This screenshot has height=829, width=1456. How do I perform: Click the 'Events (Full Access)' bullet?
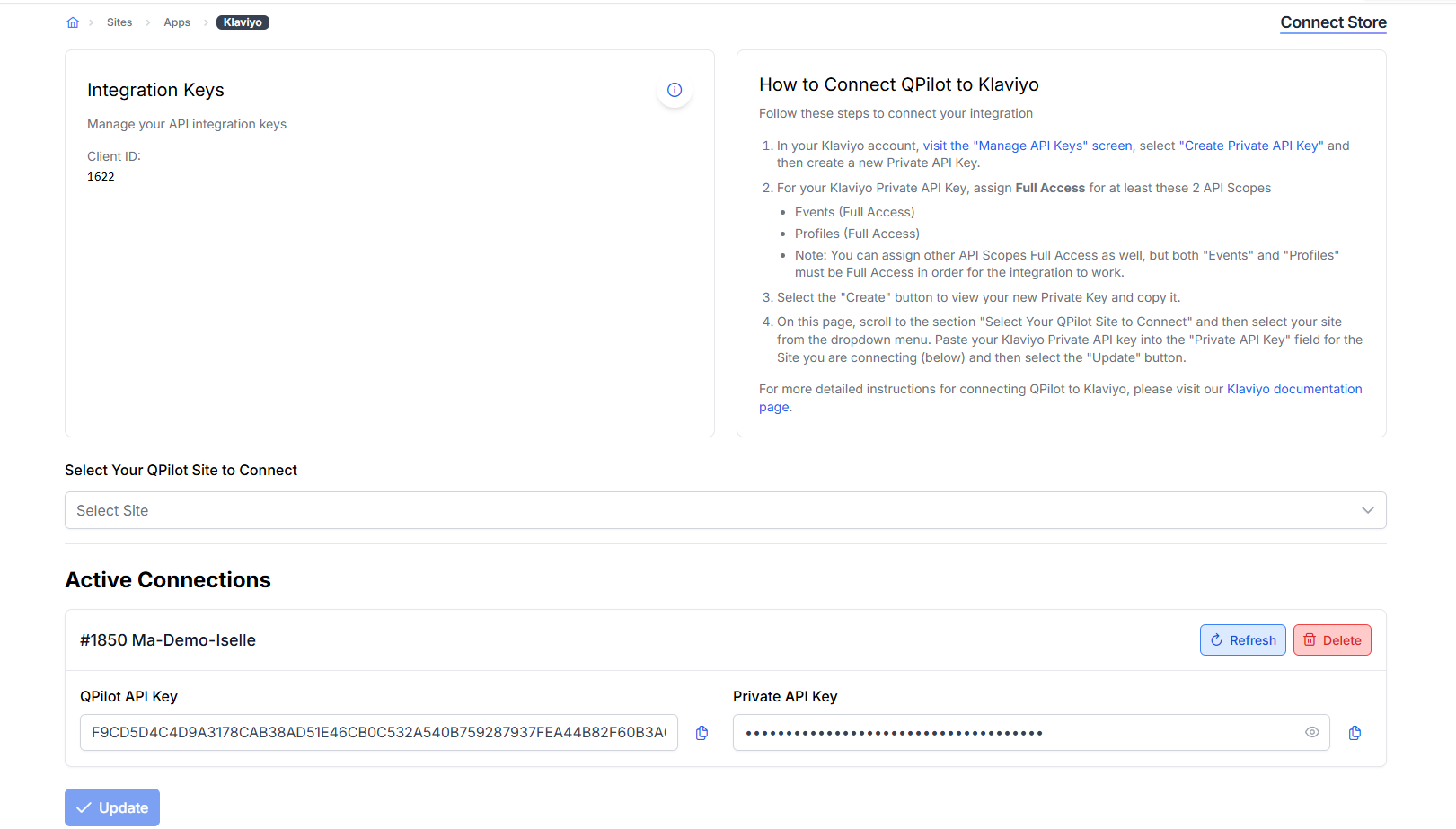click(854, 212)
